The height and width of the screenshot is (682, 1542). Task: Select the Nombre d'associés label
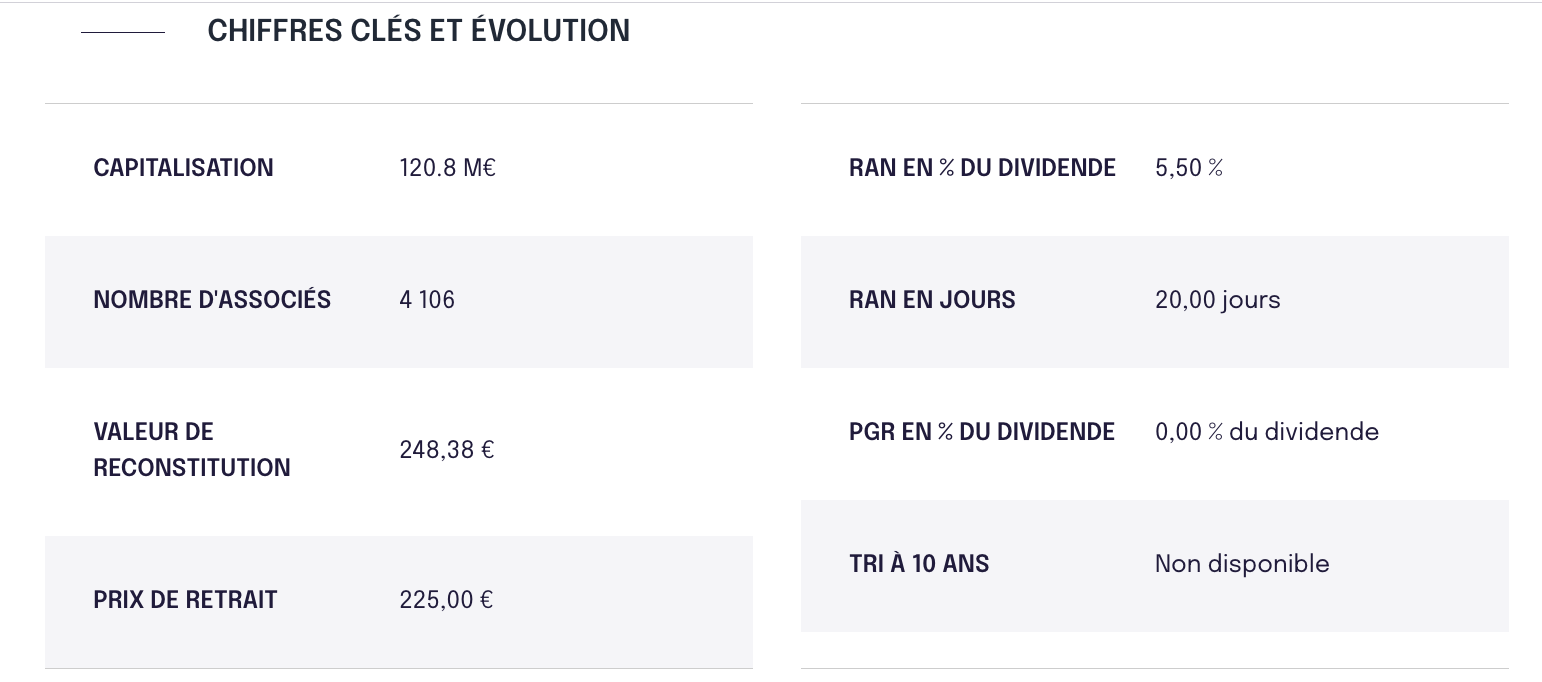(212, 300)
